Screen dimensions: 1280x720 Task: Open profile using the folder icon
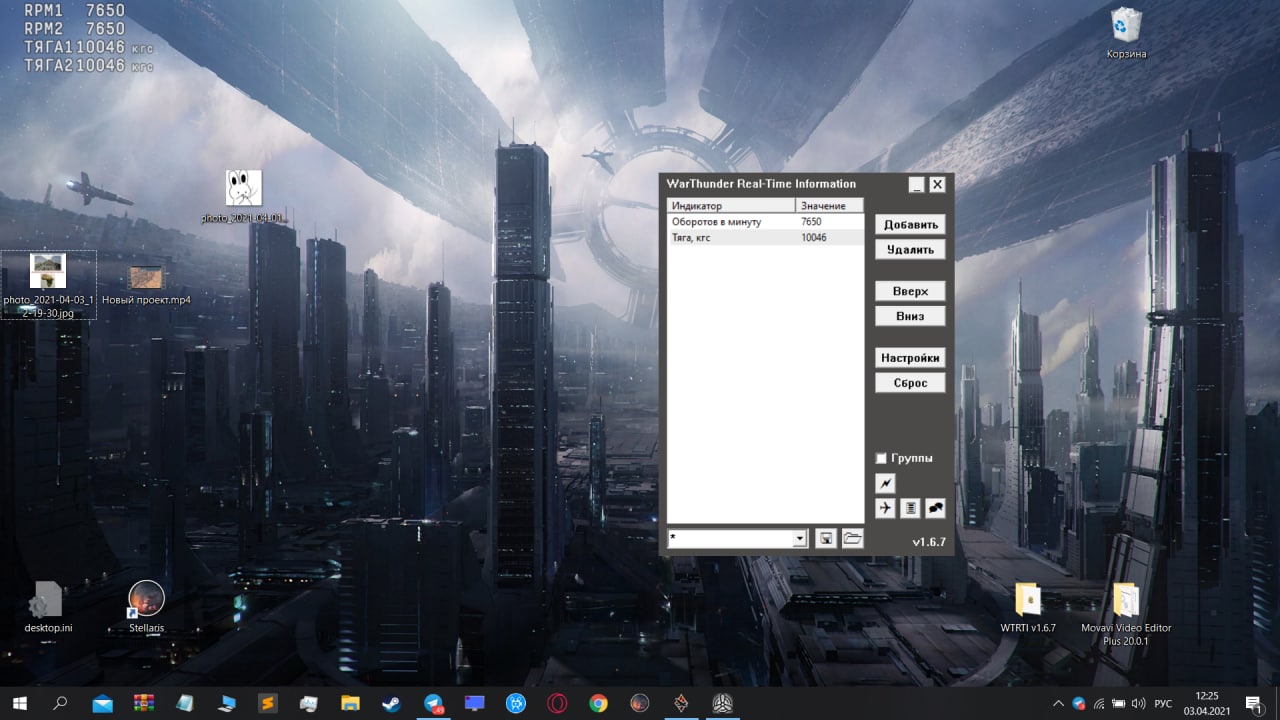click(852, 539)
